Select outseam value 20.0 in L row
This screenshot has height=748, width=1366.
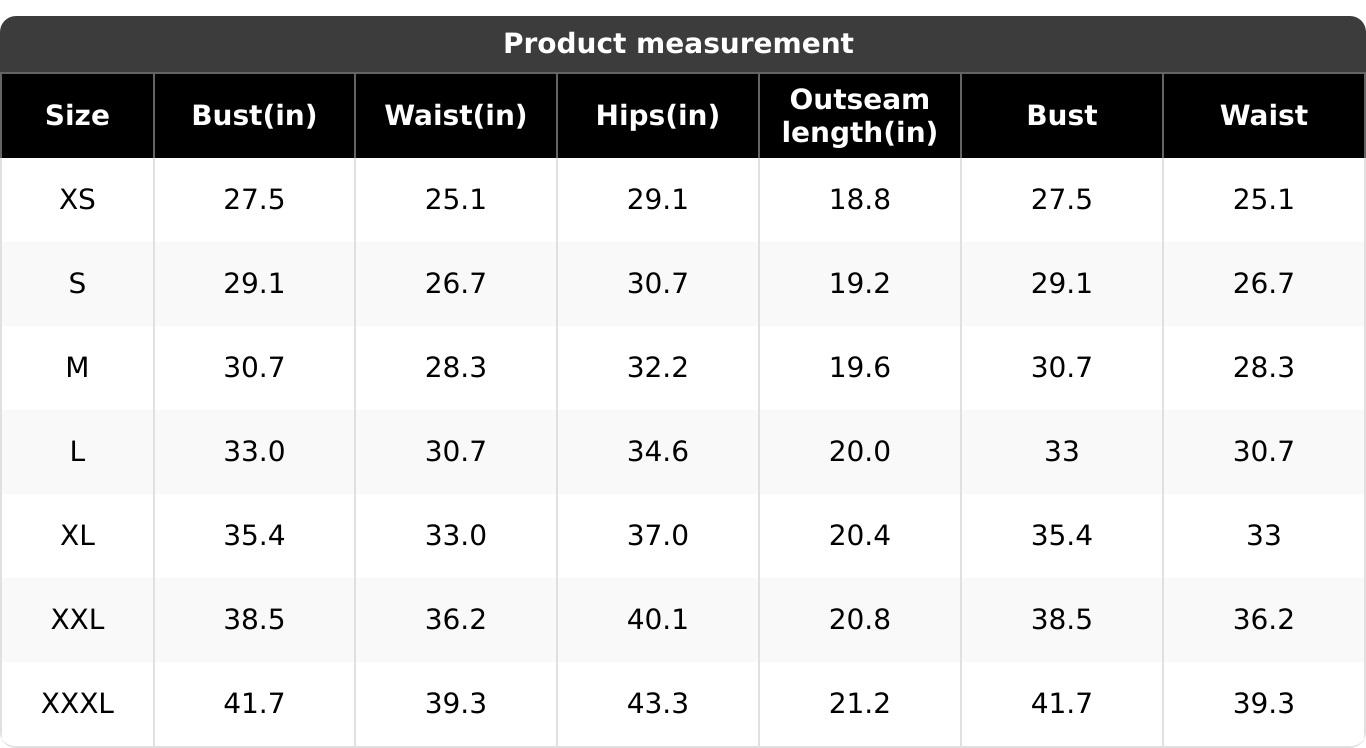(x=860, y=452)
